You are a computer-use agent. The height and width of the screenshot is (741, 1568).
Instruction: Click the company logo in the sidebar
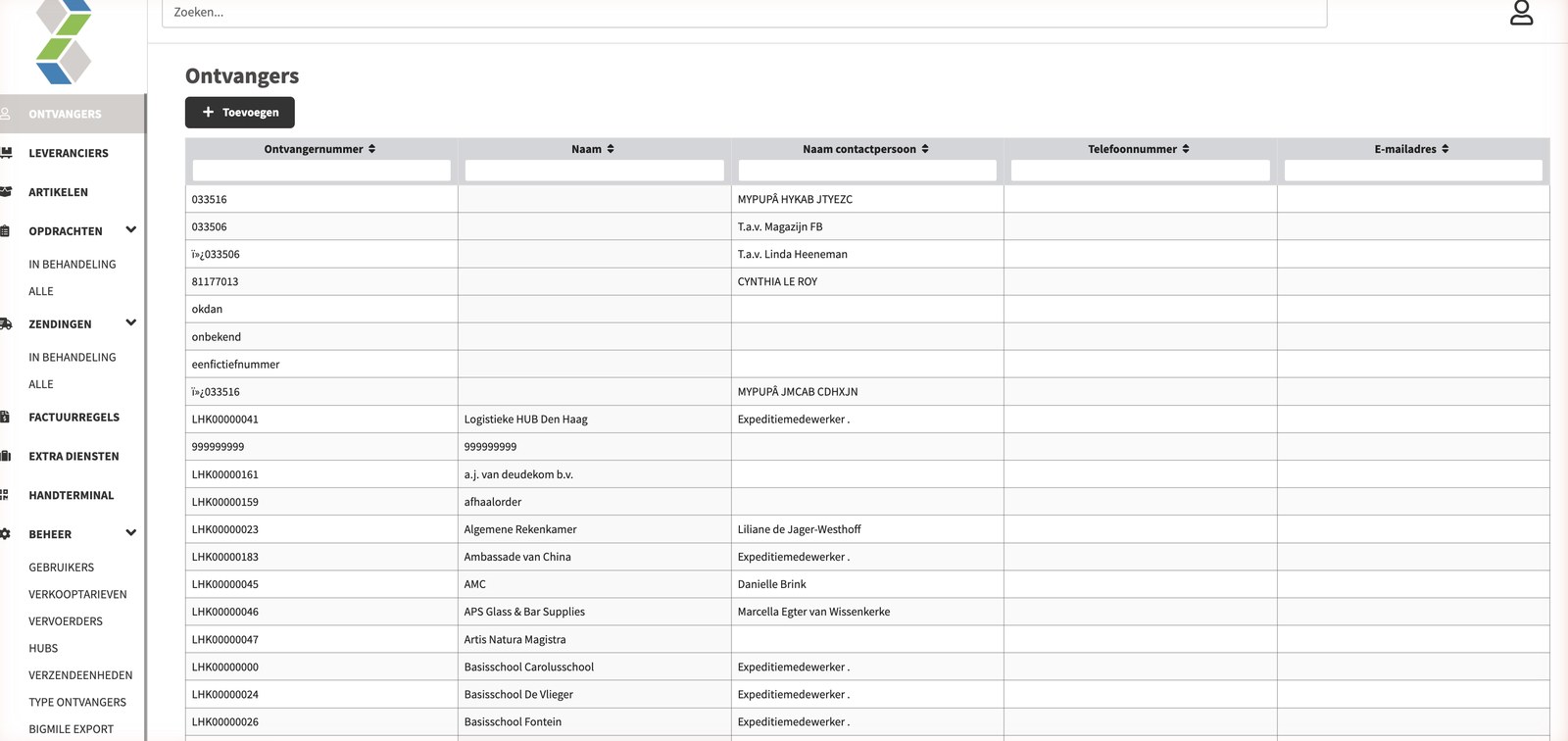(64, 41)
